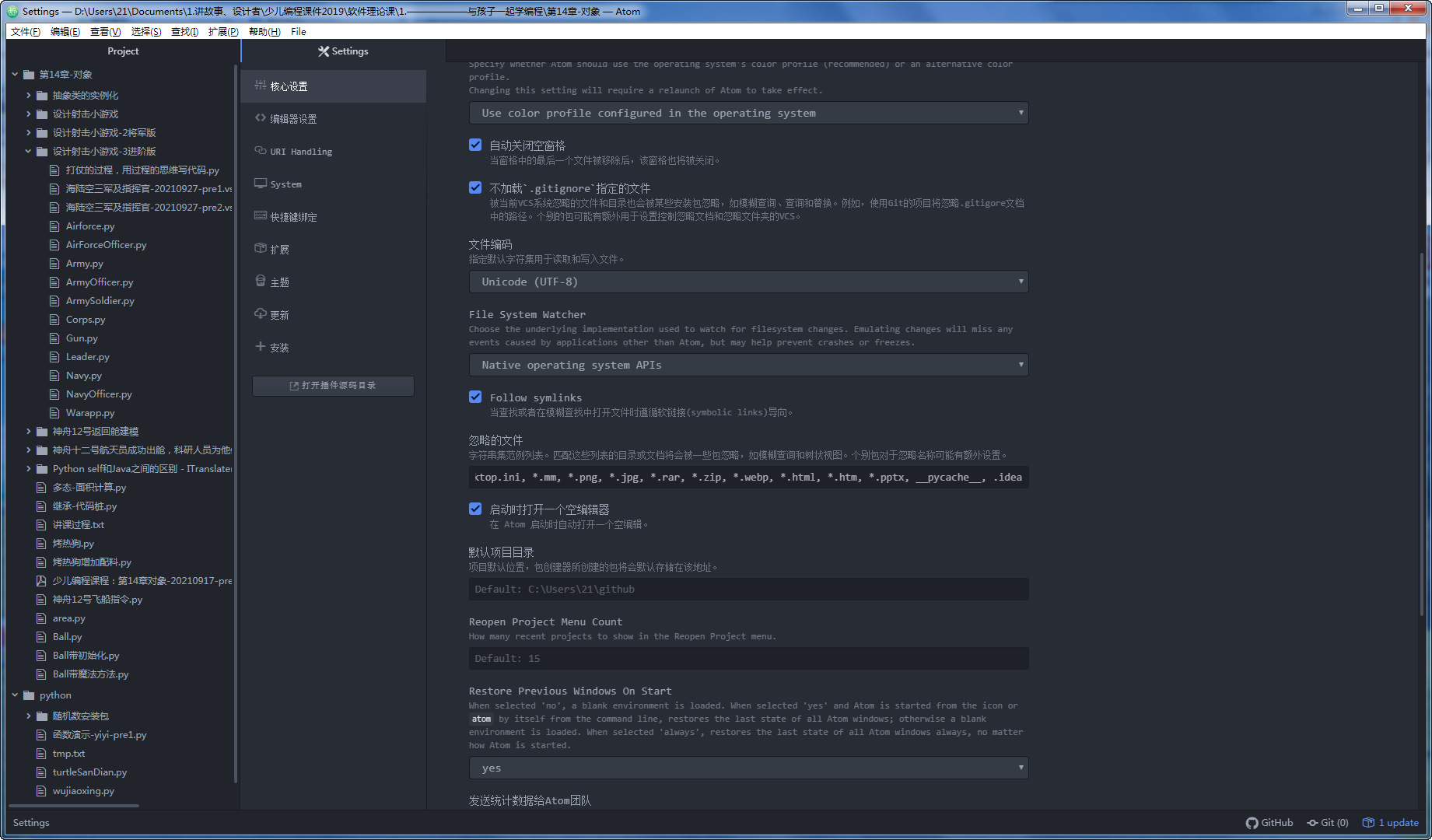1432x840 pixels.
Task: Click the 打开插件源码目录 button
Action: [333, 386]
